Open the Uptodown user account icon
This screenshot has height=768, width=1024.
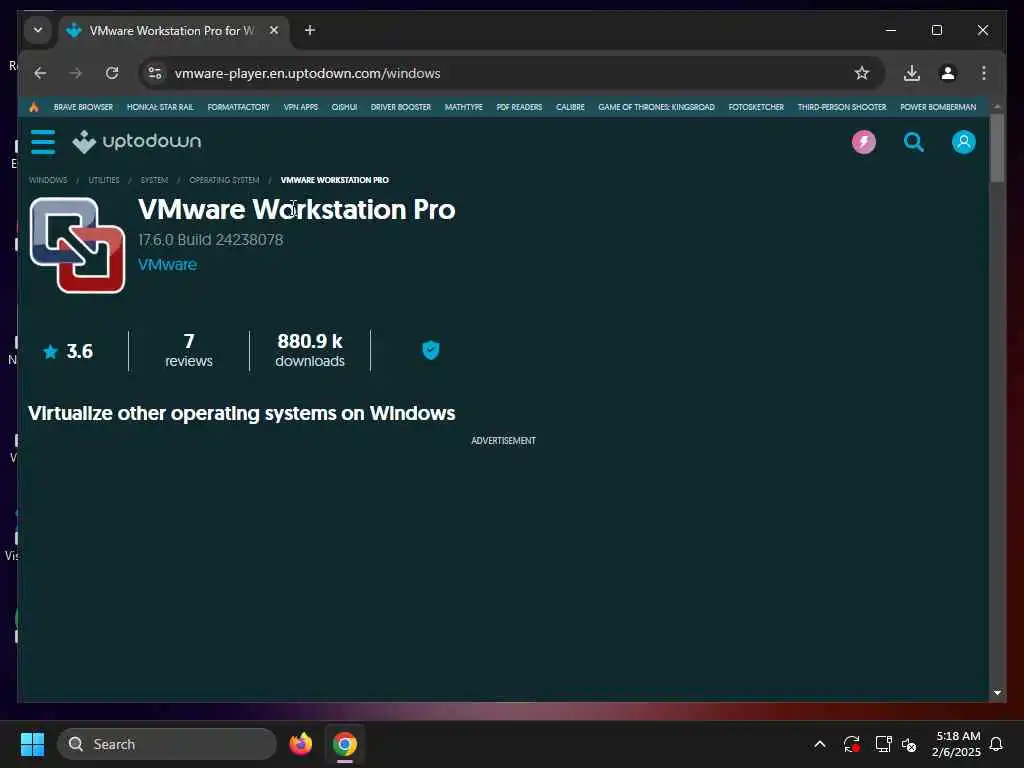point(963,142)
